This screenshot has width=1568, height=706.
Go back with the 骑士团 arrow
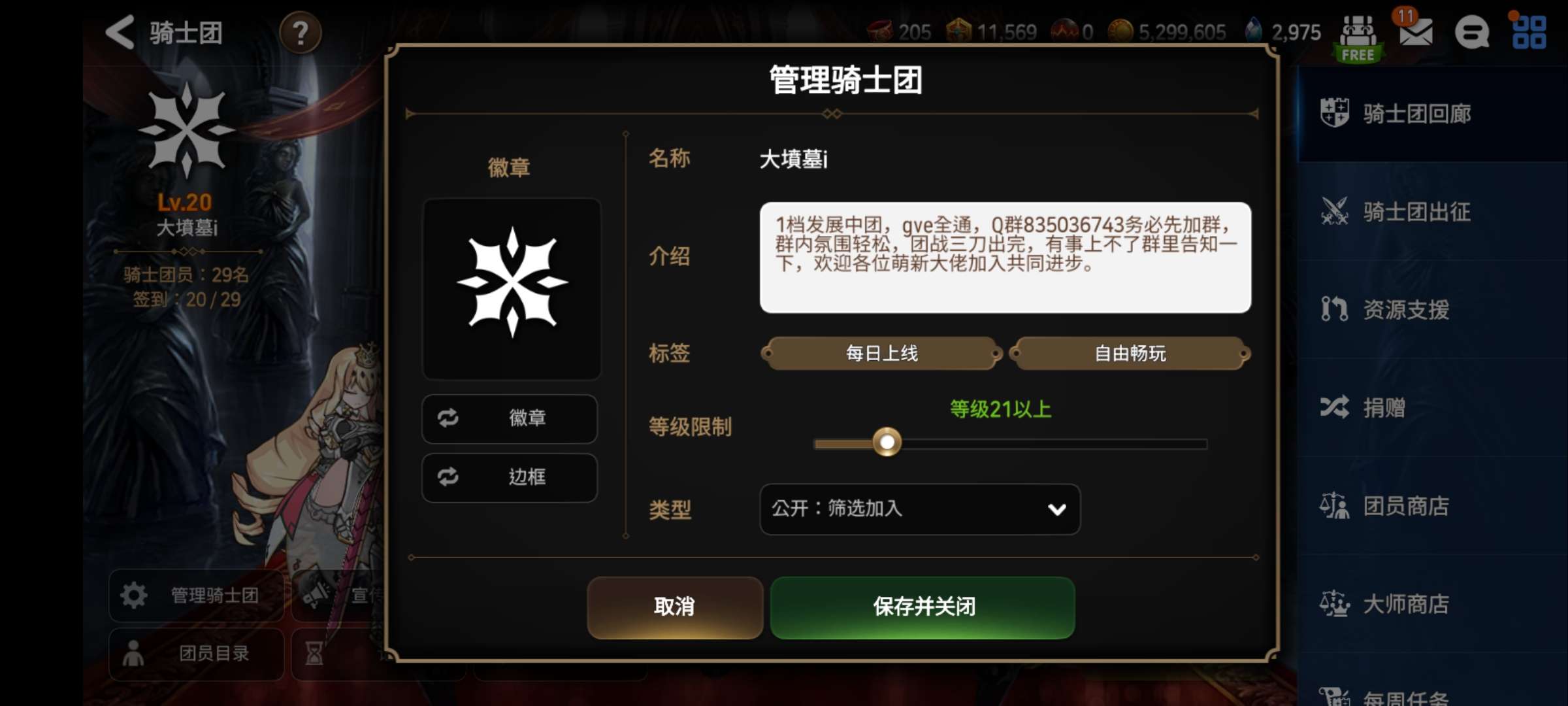coord(121,32)
